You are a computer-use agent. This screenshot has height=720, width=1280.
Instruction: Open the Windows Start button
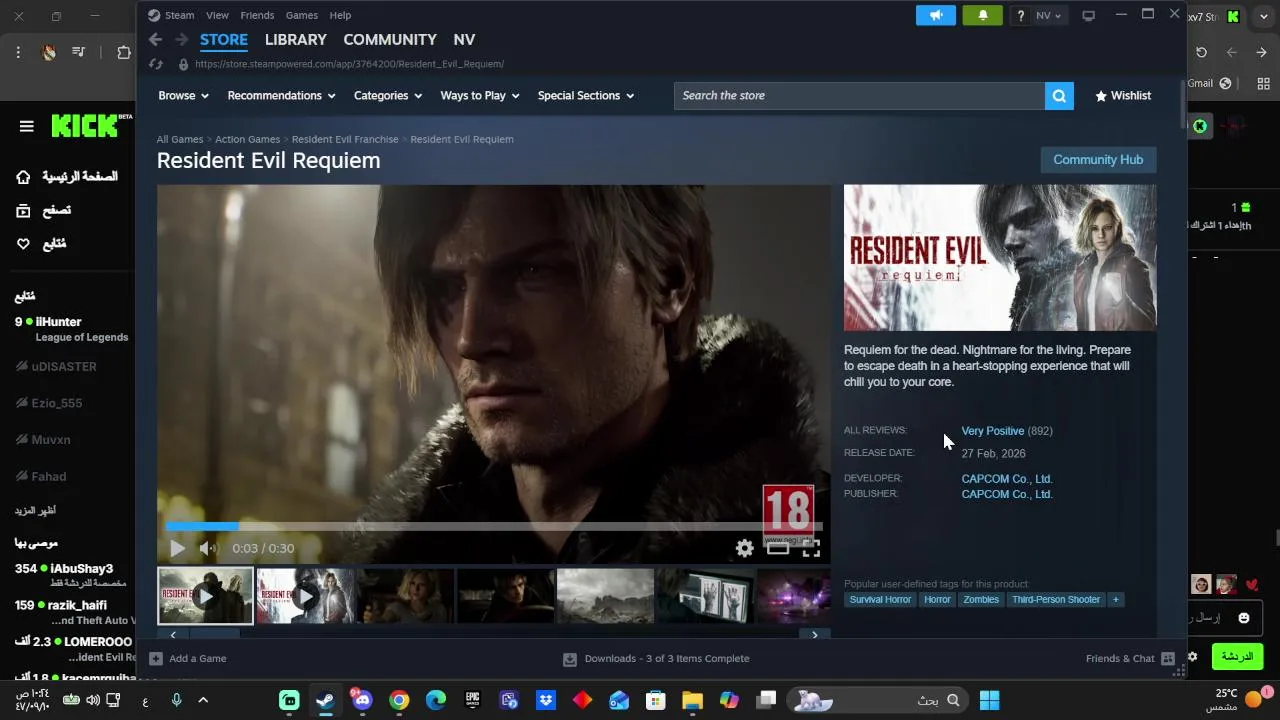click(x=989, y=700)
